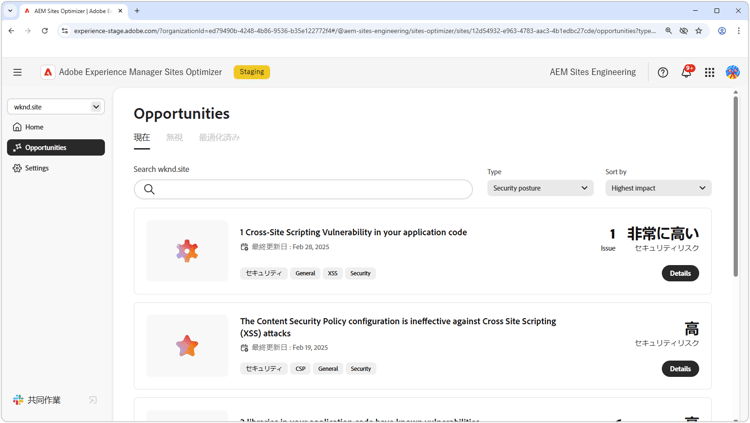Click the 非常に高い risk label
This screenshot has width=750, height=423.
[663, 234]
